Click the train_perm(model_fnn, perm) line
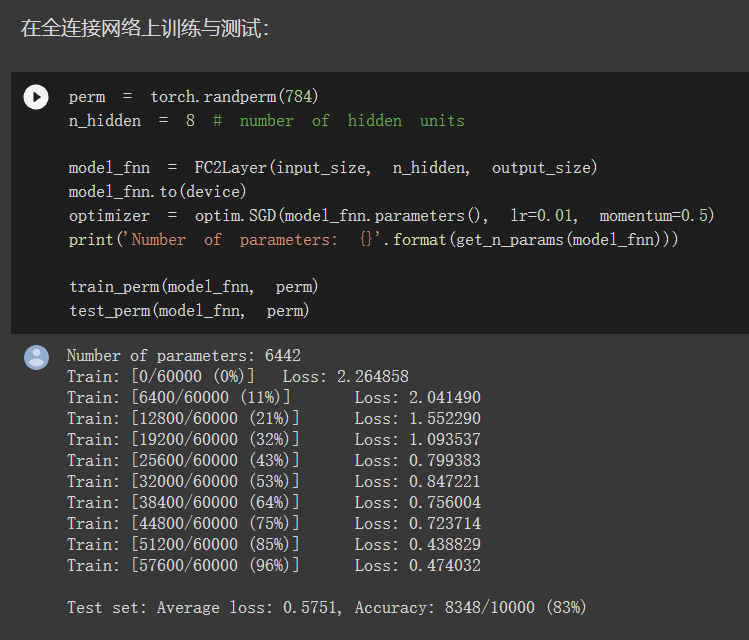Screen dimensions: 749x640 pos(193,287)
